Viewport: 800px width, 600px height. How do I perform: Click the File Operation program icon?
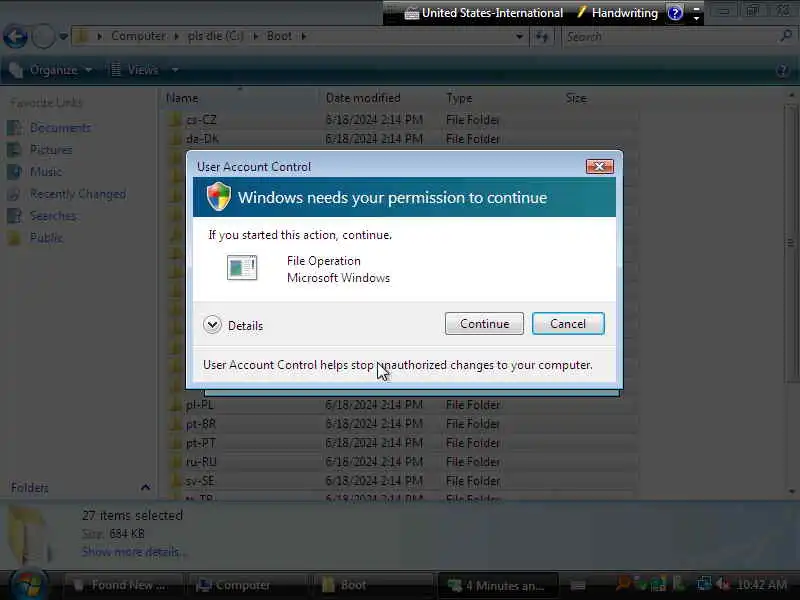[242, 268]
